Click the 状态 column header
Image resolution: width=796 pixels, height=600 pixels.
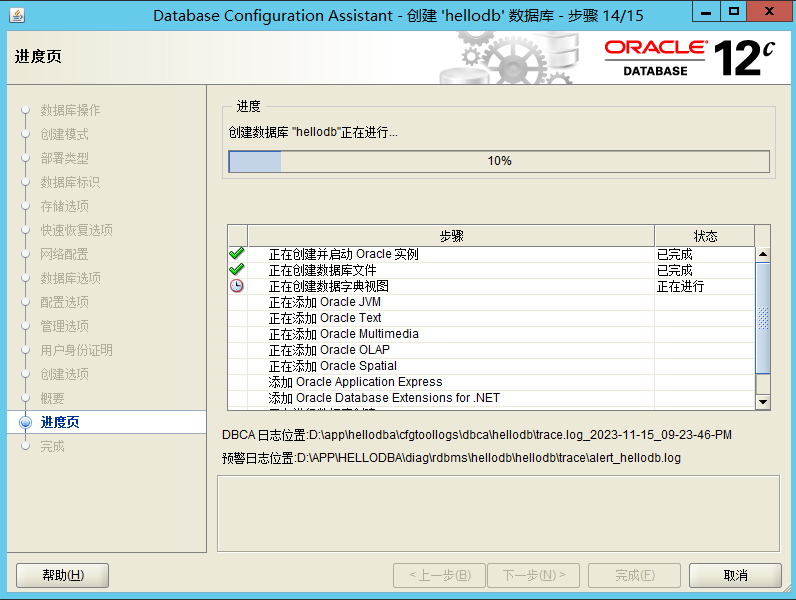click(x=705, y=236)
